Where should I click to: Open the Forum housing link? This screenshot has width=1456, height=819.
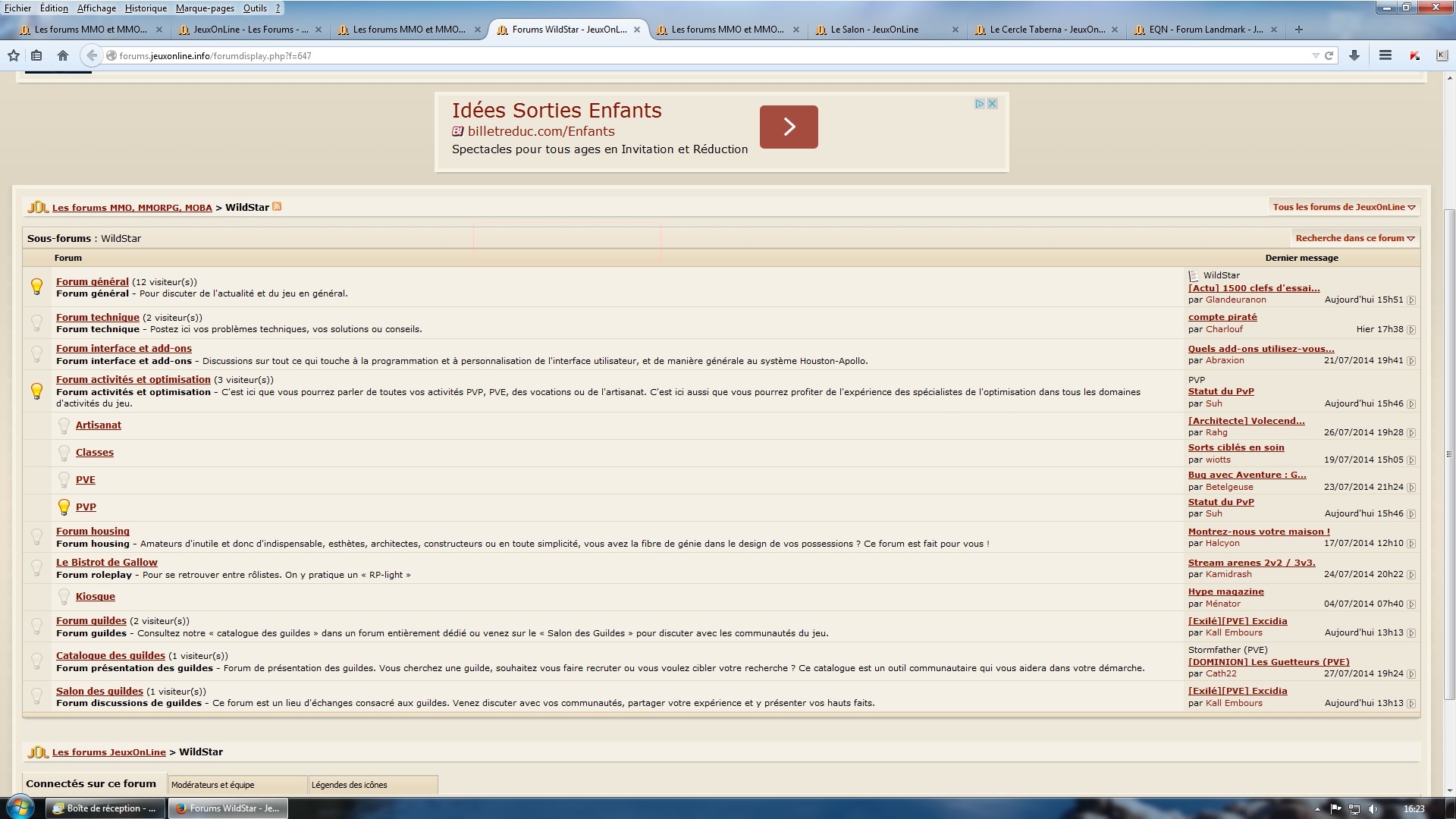[93, 532]
